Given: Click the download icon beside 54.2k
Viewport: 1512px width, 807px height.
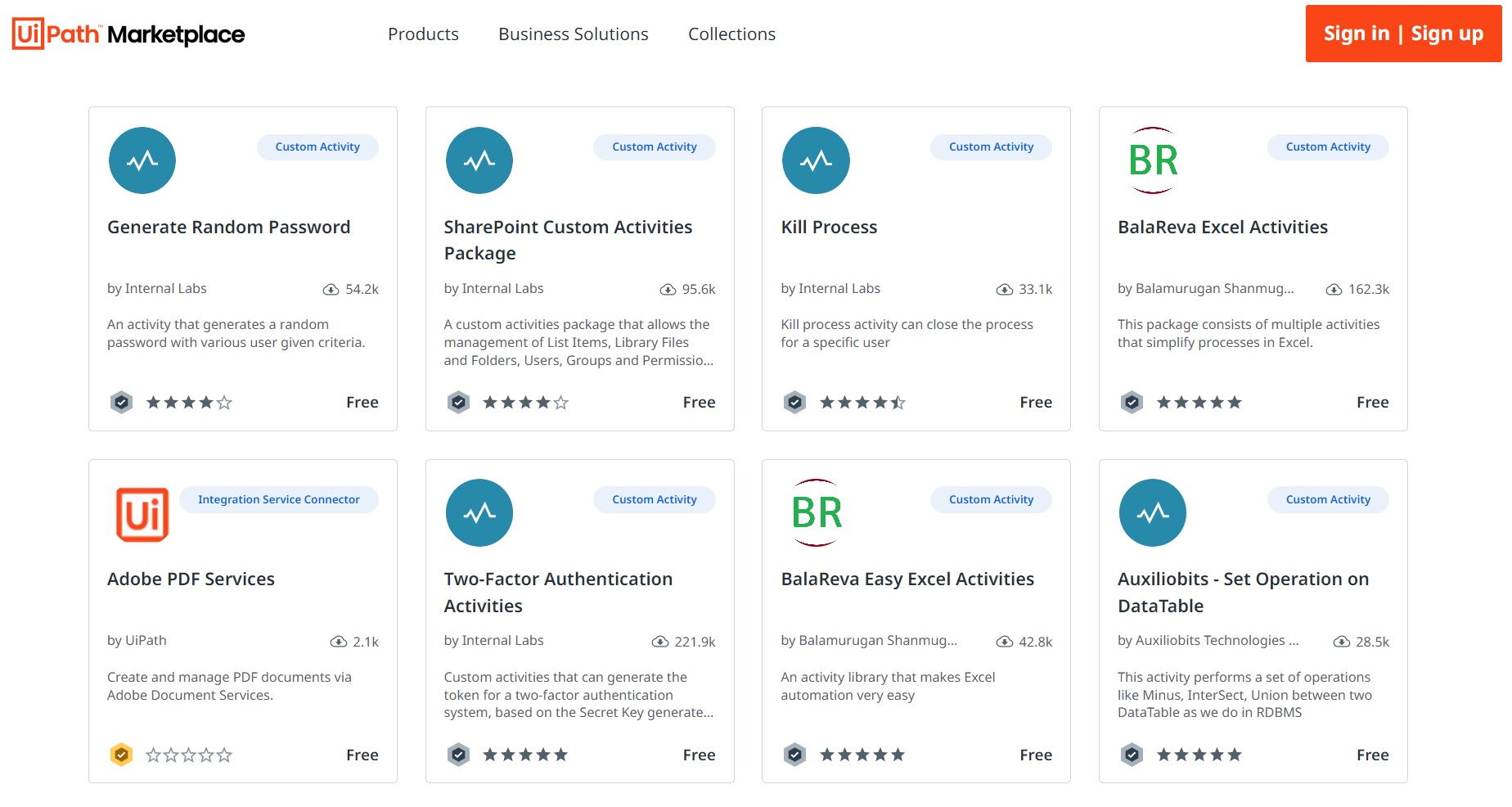Looking at the screenshot, I should [x=331, y=290].
